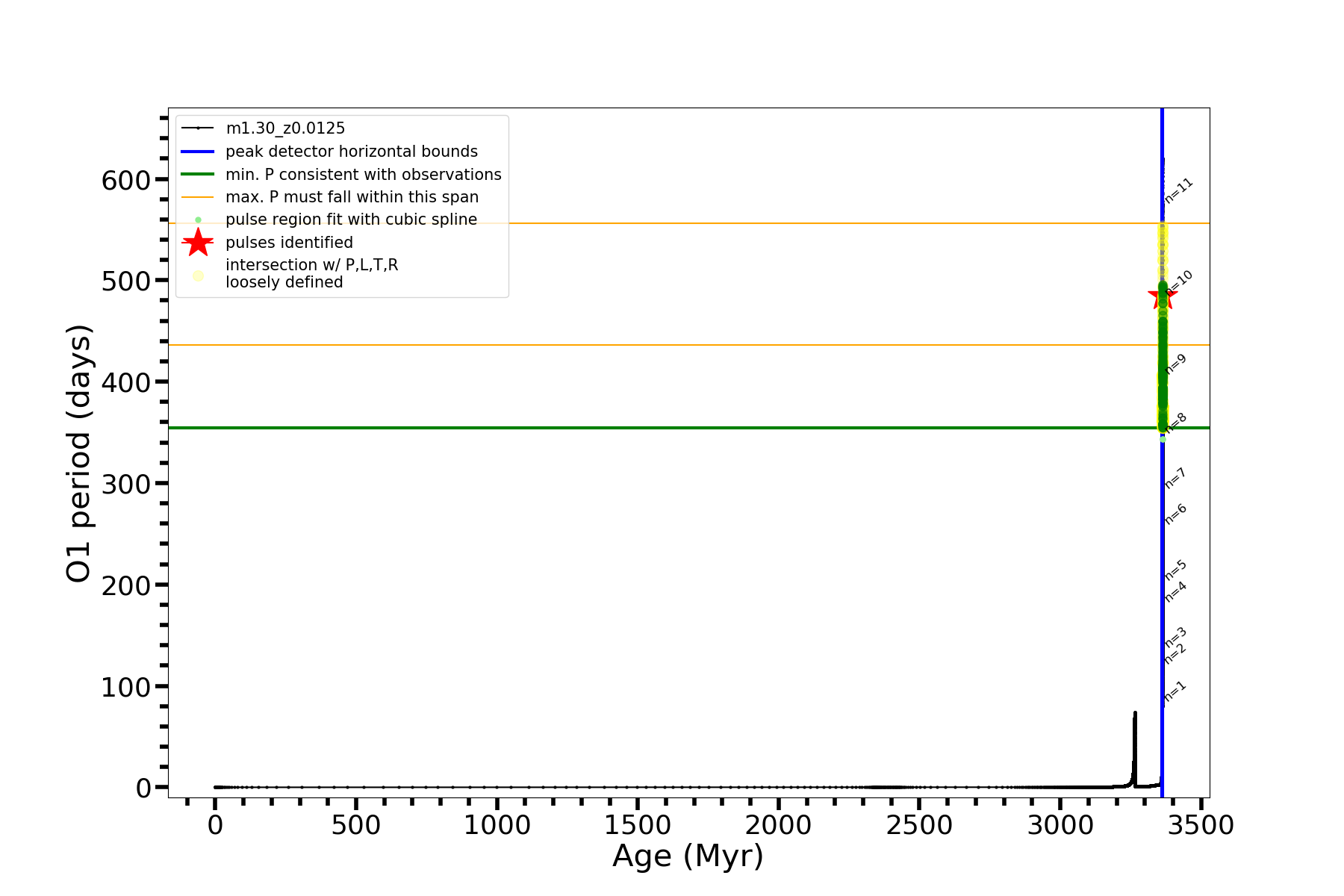Click the 'O1 period (days)' y-axis label
The image size is (1344, 896).
click(x=78, y=453)
